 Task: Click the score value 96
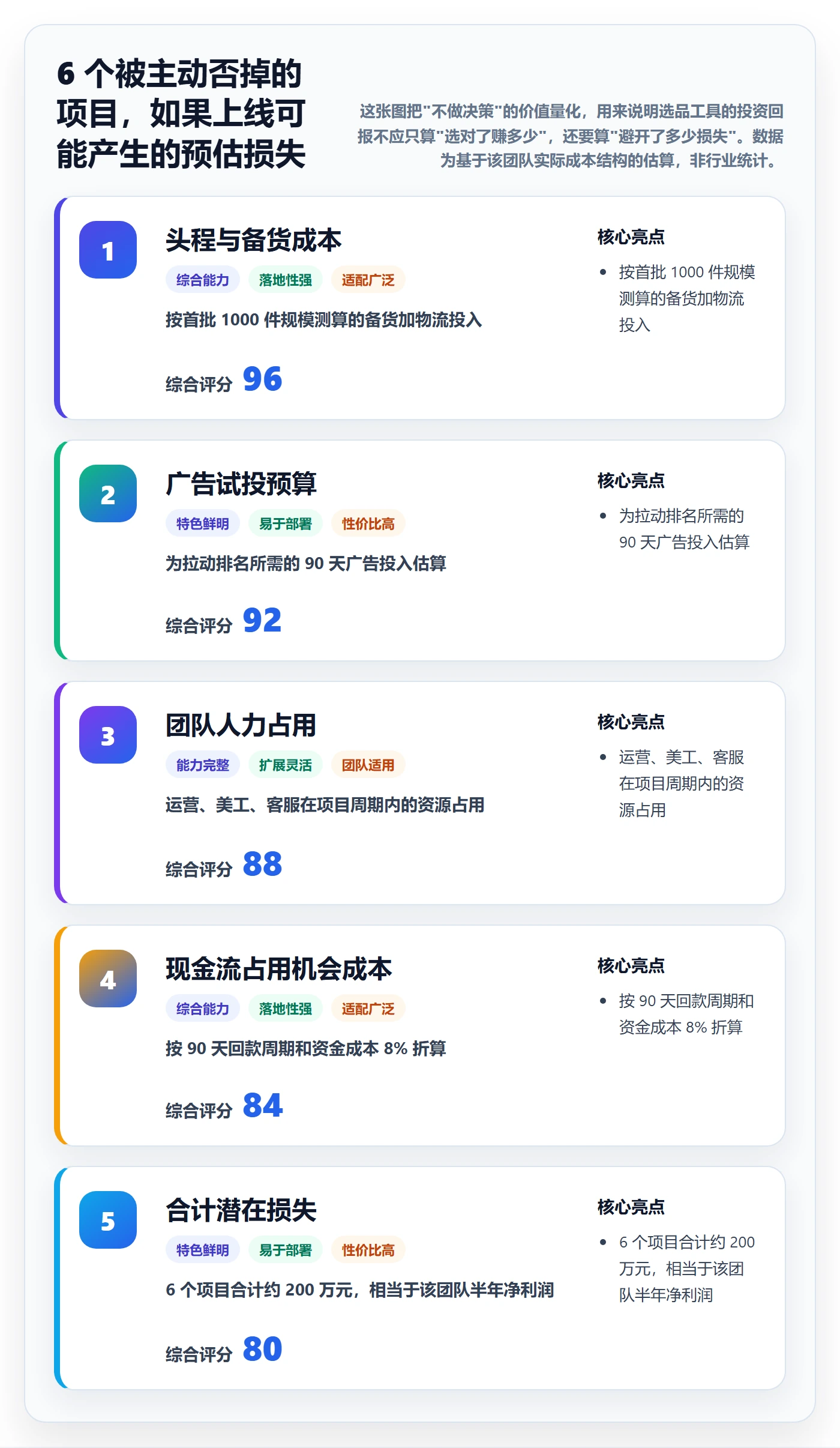(262, 379)
